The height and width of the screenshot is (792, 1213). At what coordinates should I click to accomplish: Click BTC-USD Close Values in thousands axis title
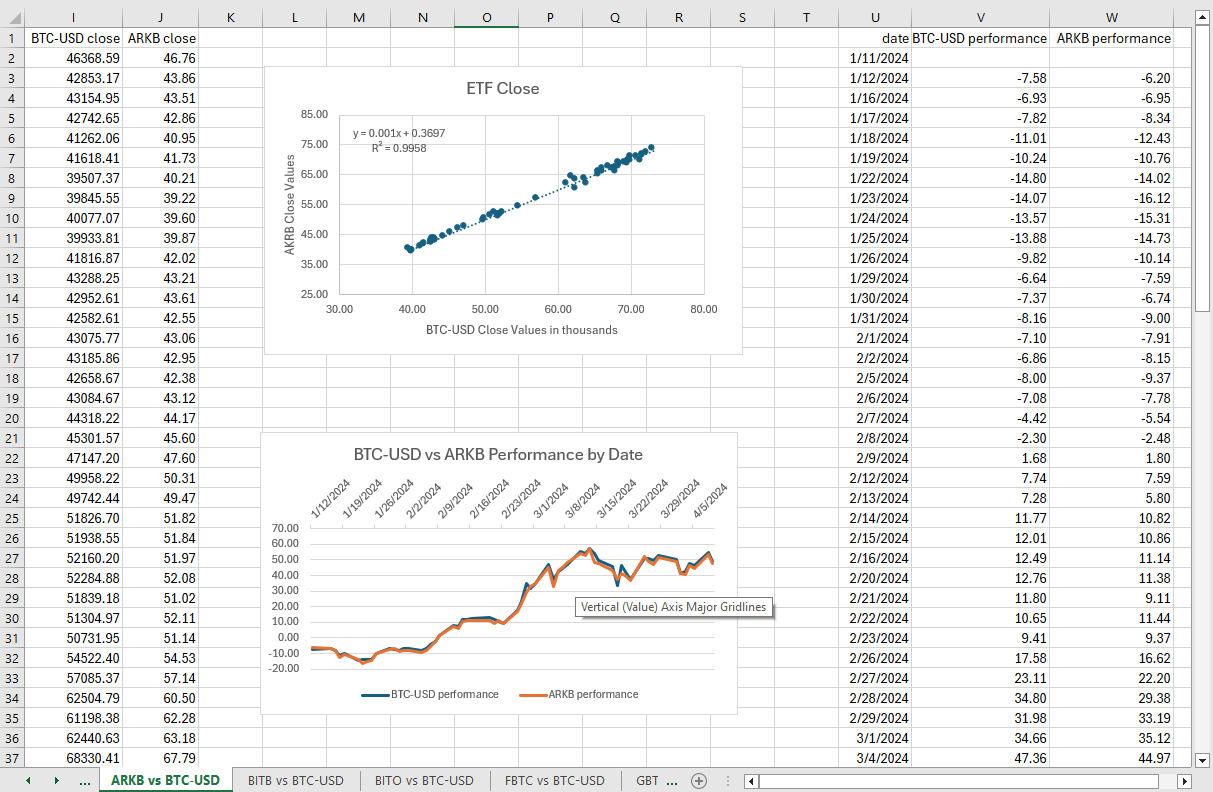(x=521, y=329)
